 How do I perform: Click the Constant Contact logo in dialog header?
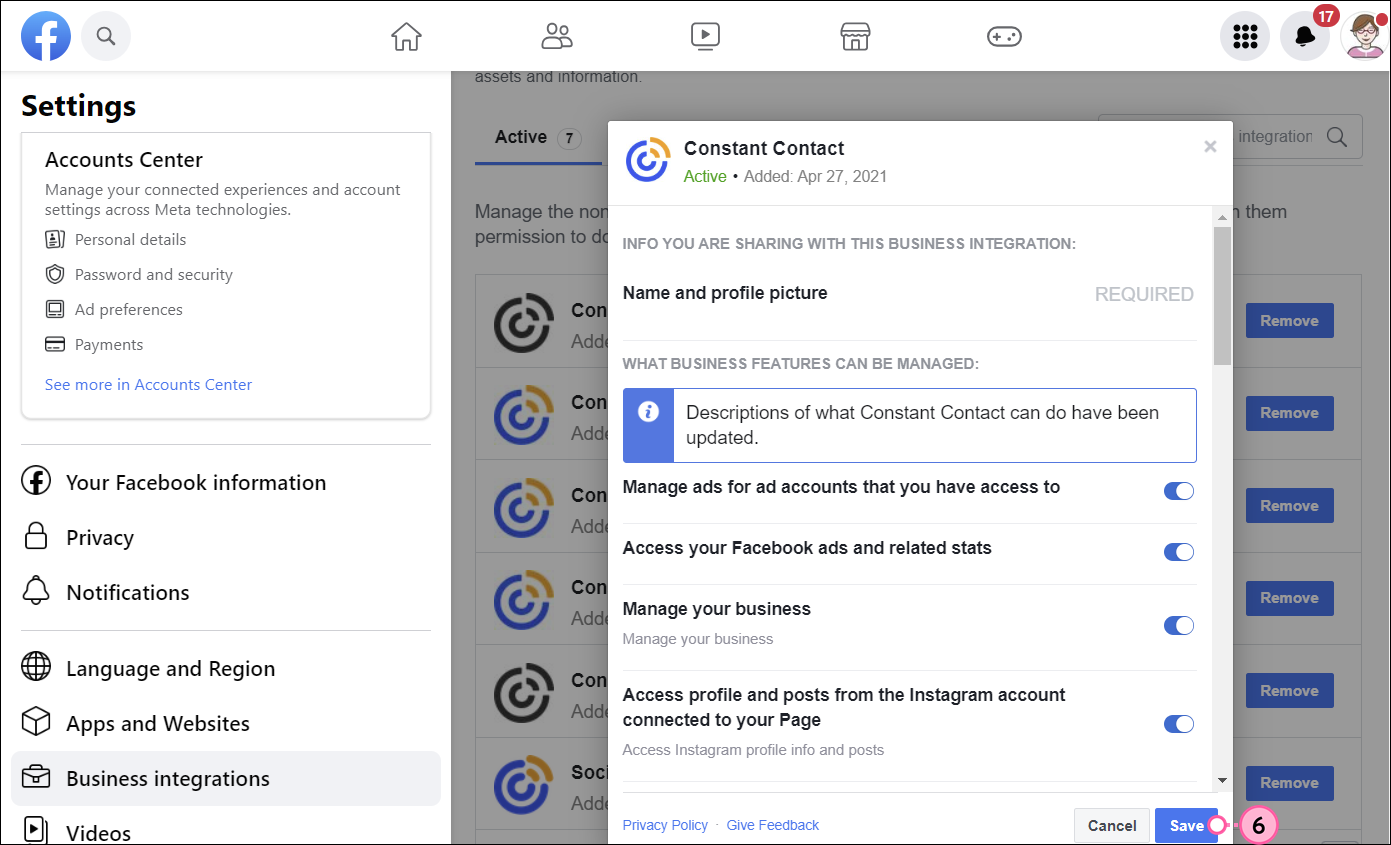pyautogui.click(x=647, y=161)
